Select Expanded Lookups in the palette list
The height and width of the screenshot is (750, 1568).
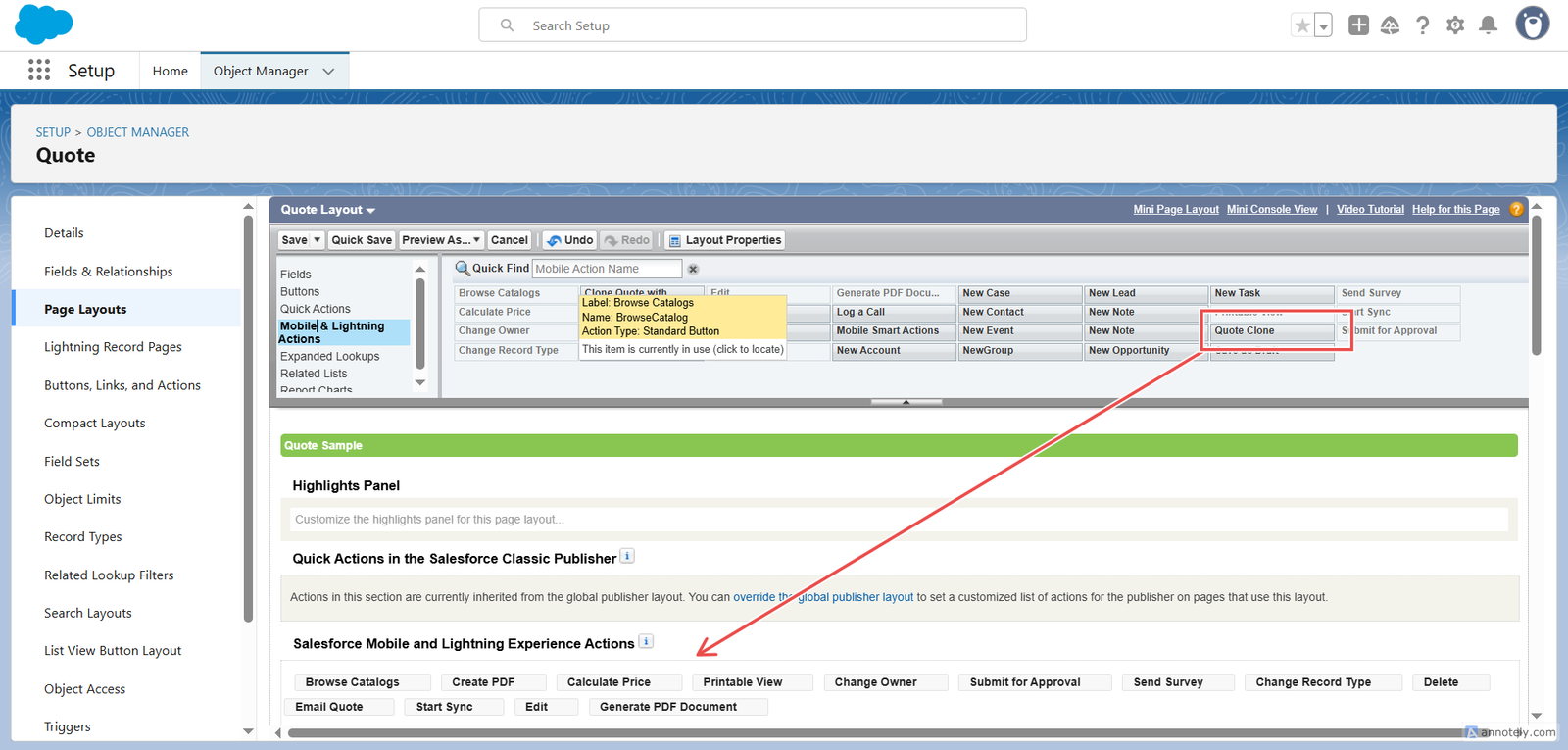tap(329, 357)
